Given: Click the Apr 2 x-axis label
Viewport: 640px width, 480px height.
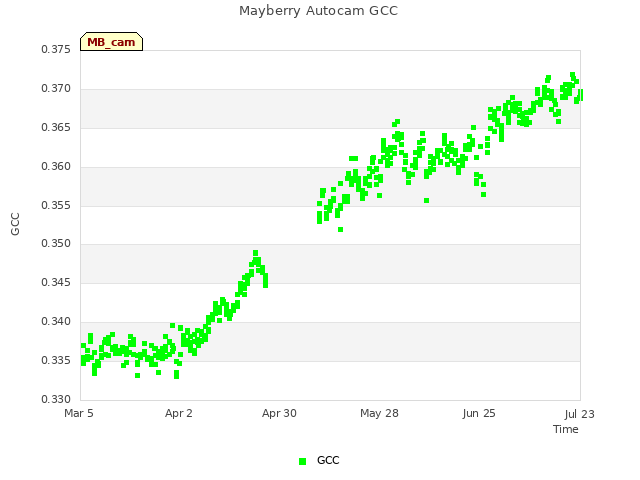Looking at the screenshot, I should (x=179, y=413).
